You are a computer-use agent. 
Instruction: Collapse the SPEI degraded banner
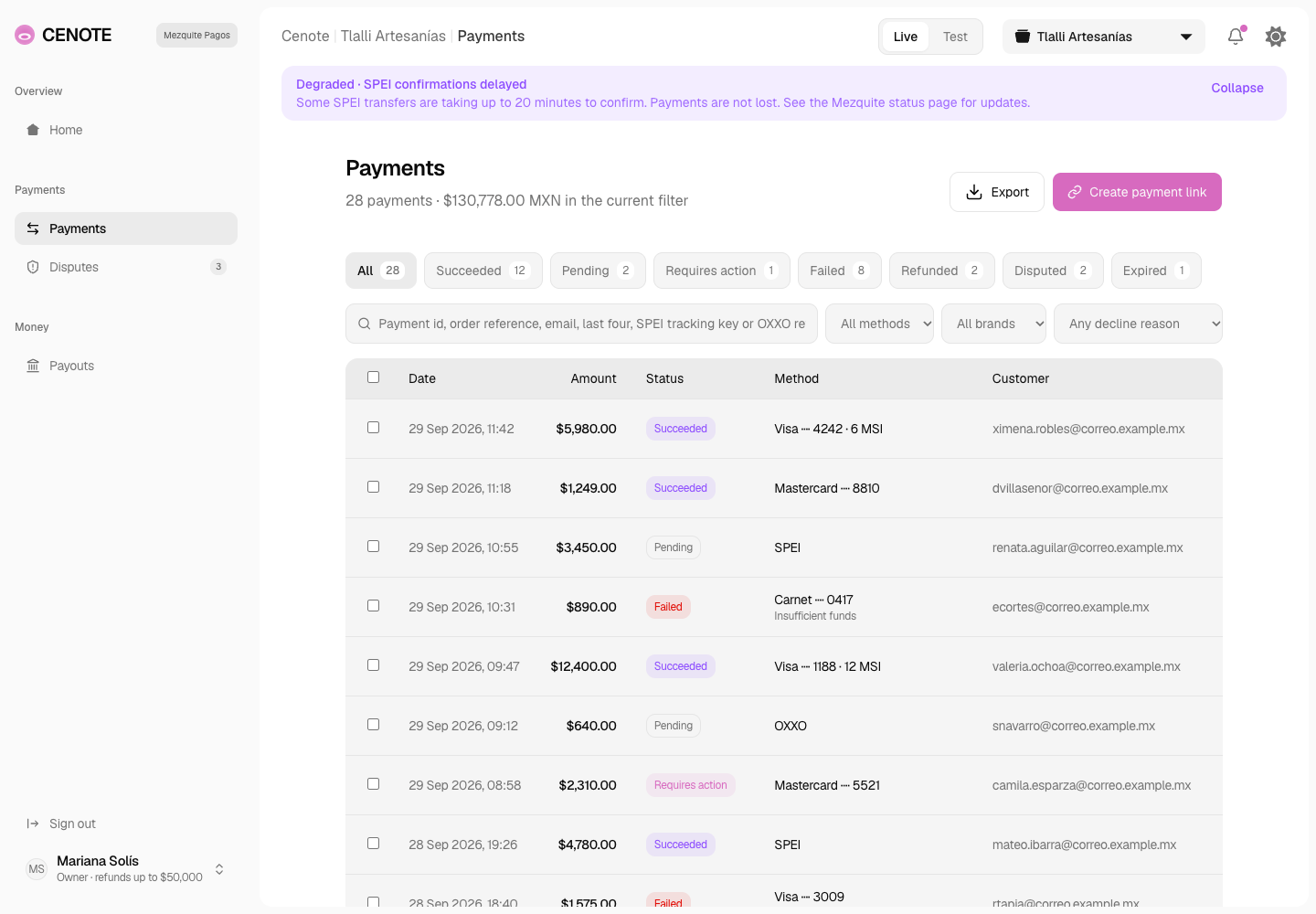pos(1237,88)
